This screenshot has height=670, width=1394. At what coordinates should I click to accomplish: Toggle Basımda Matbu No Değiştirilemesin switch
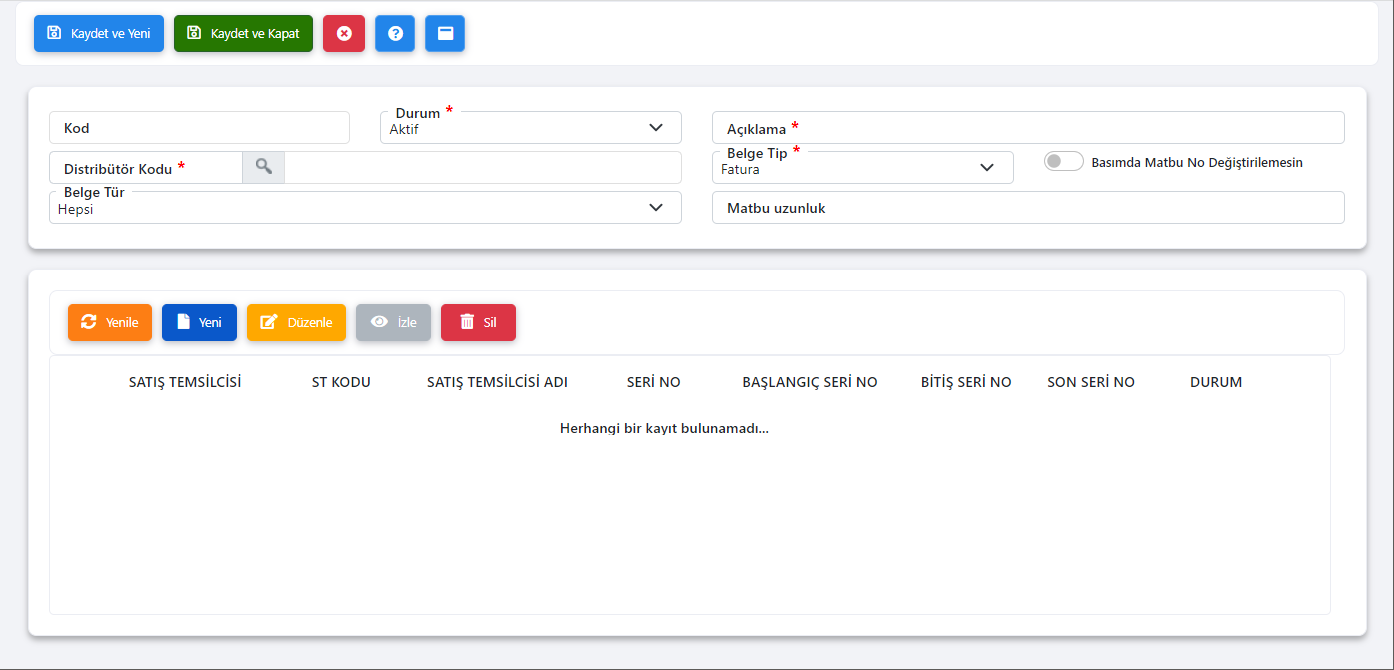(1064, 161)
